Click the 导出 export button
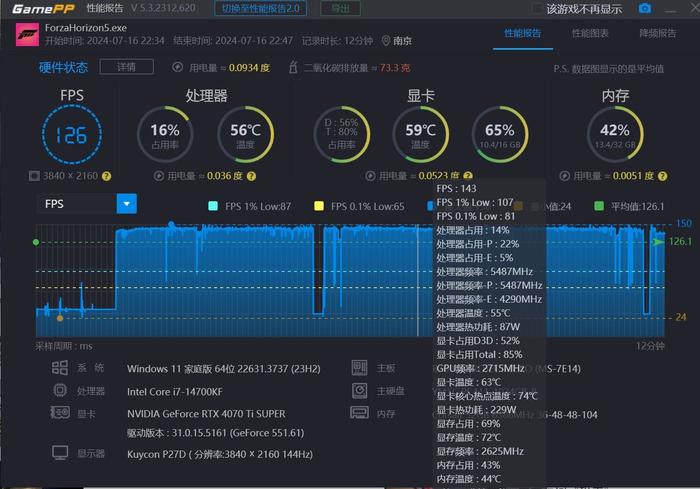 [341, 9]
